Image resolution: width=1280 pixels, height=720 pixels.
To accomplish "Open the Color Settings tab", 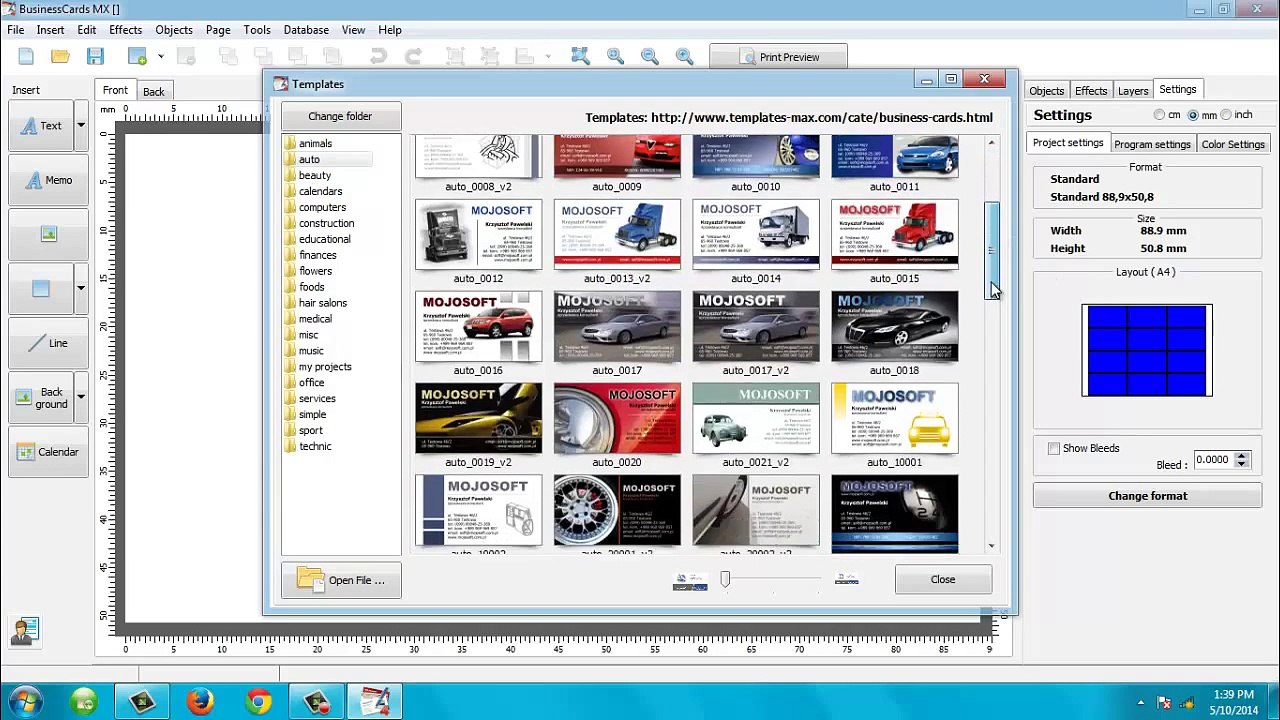I will click(1233, 144).
